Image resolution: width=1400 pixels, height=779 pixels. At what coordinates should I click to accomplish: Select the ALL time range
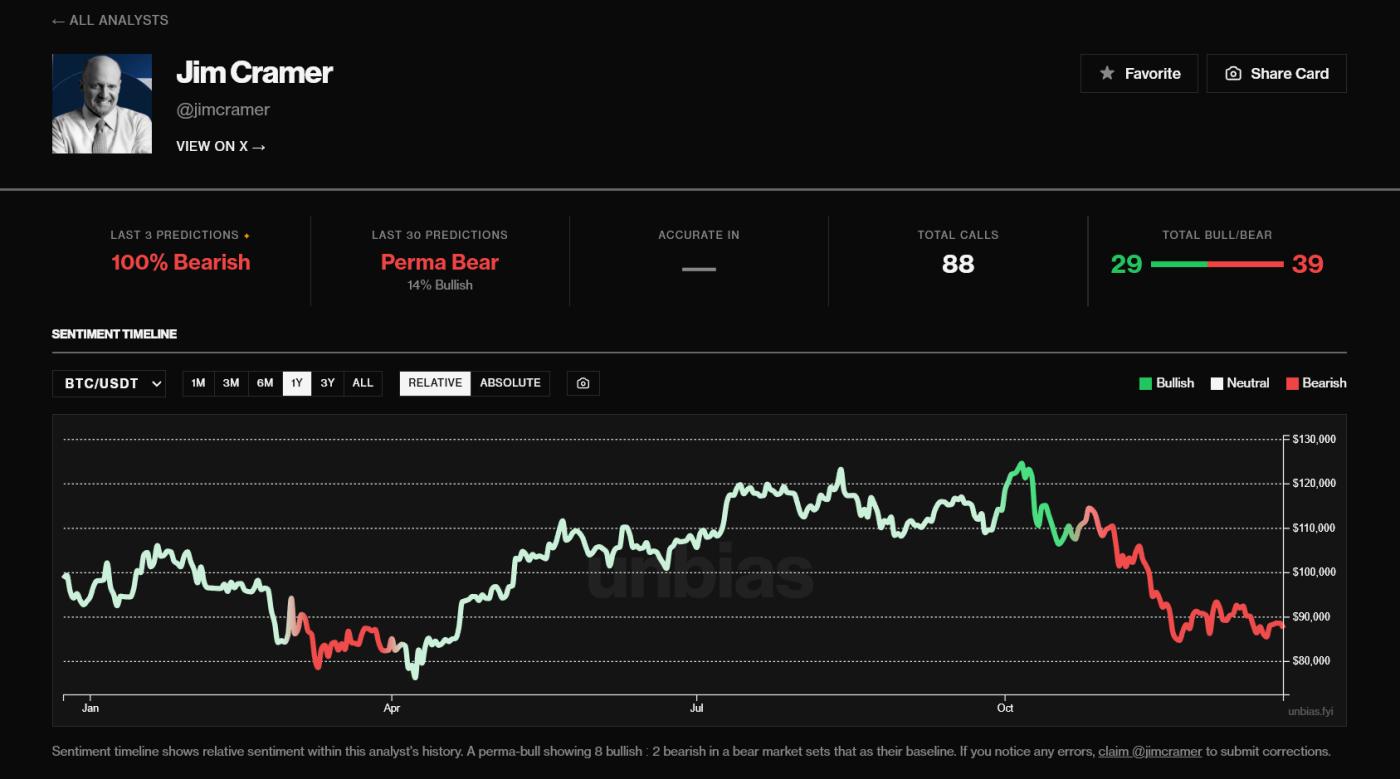point(363,383)
